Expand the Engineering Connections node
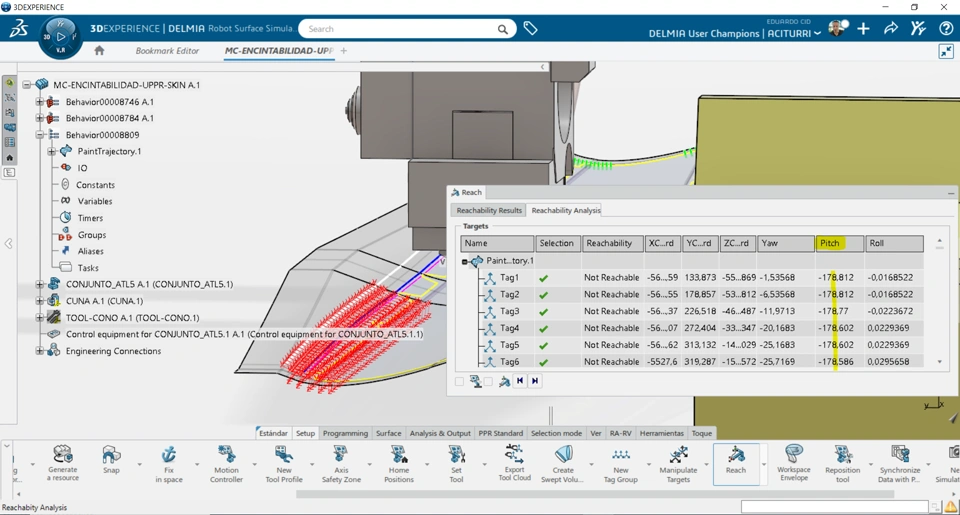This screenshot has width=960, height=515. pyautogui.click(x=39, y=351)
